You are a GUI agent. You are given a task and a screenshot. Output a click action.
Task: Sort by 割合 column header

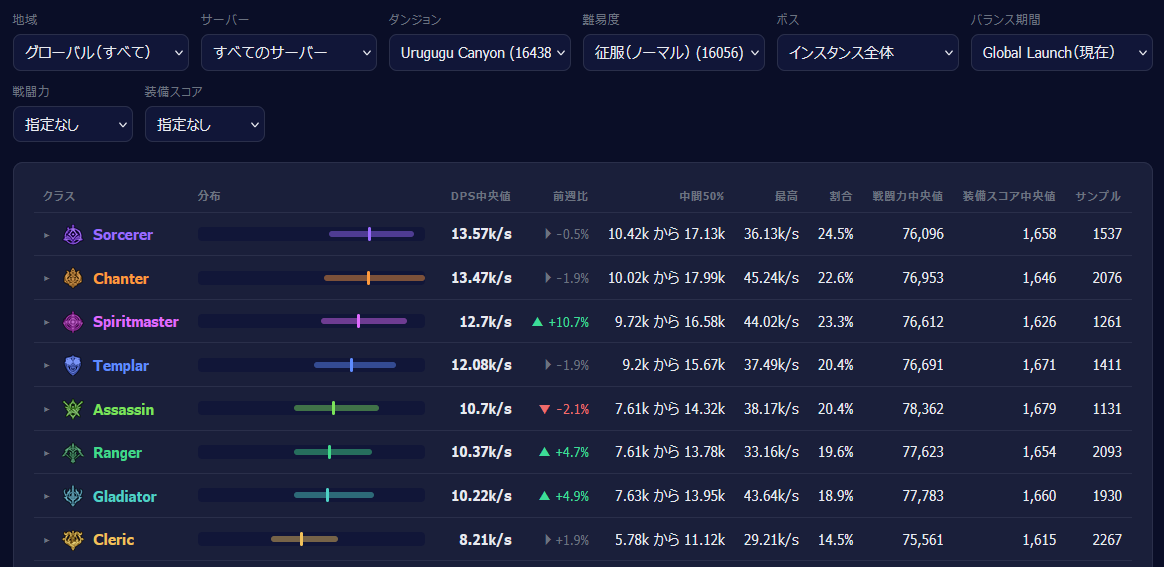coord(841,197)
